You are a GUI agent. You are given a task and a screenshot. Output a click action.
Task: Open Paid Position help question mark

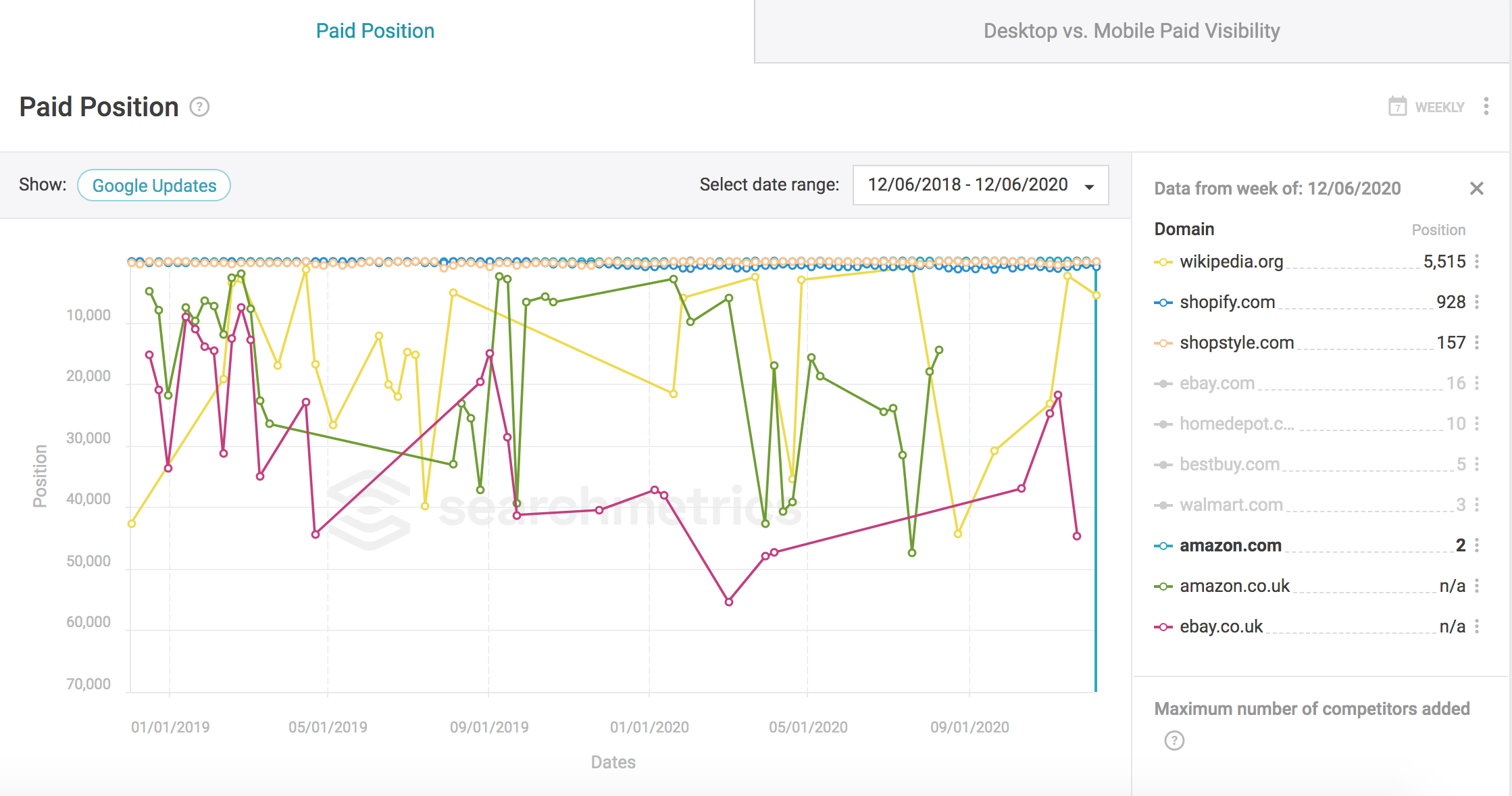click(x=199, y=107)
